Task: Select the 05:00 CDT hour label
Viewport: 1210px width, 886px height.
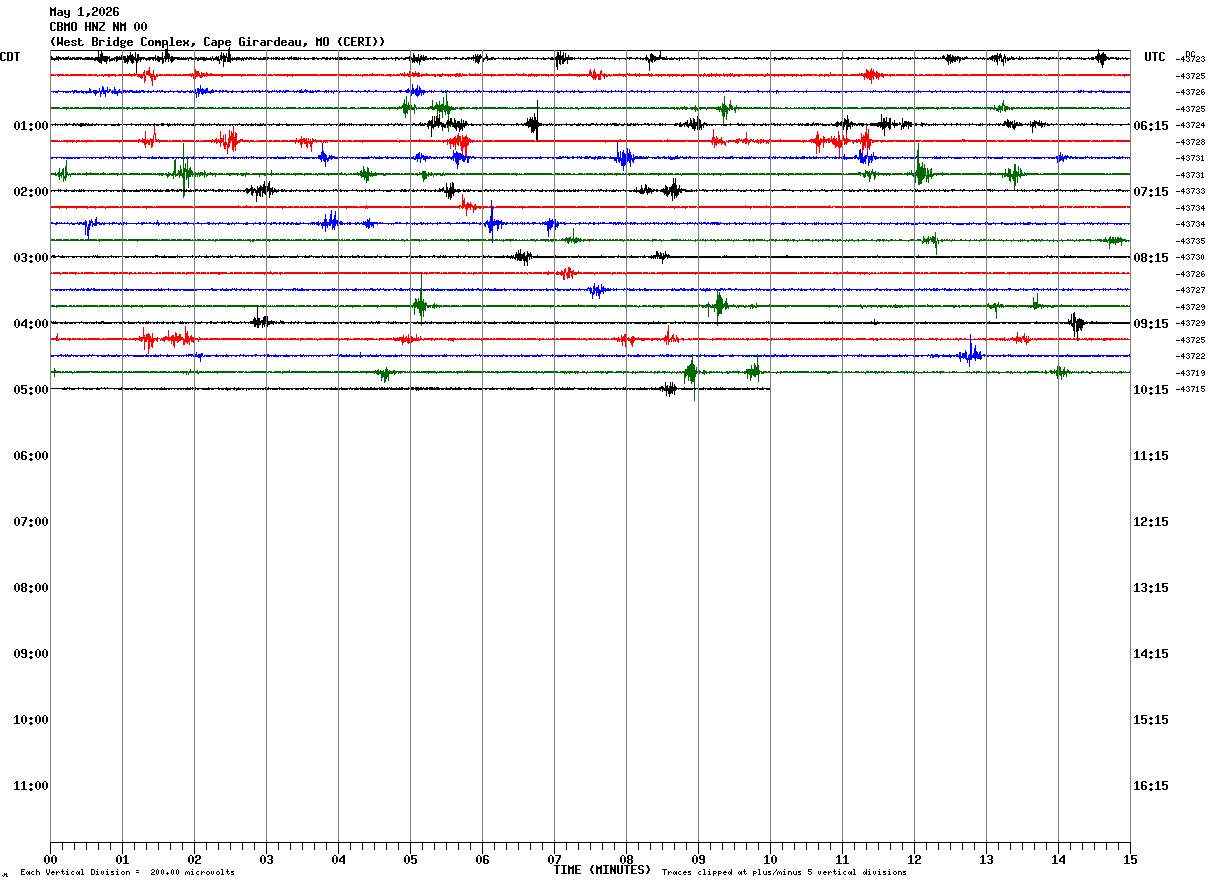Action: pyautogui.click(x=31, y=390)
